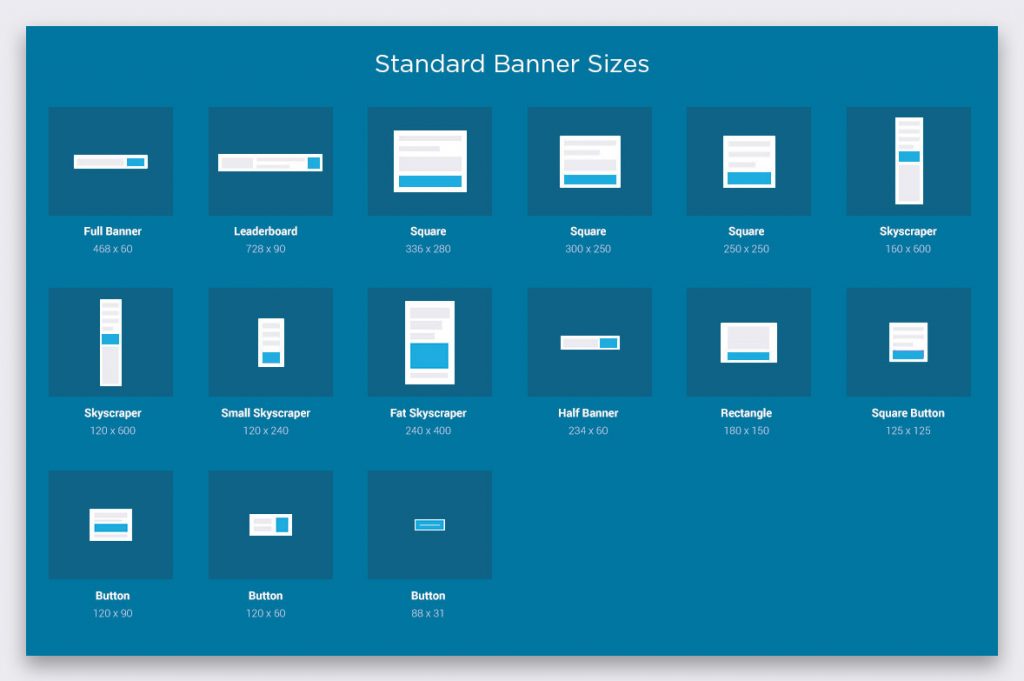This screenshot has height=681, width=1024.
Task: Pick the Fat Skyscraper 240 x 400 preview
Action: point(428,341)
